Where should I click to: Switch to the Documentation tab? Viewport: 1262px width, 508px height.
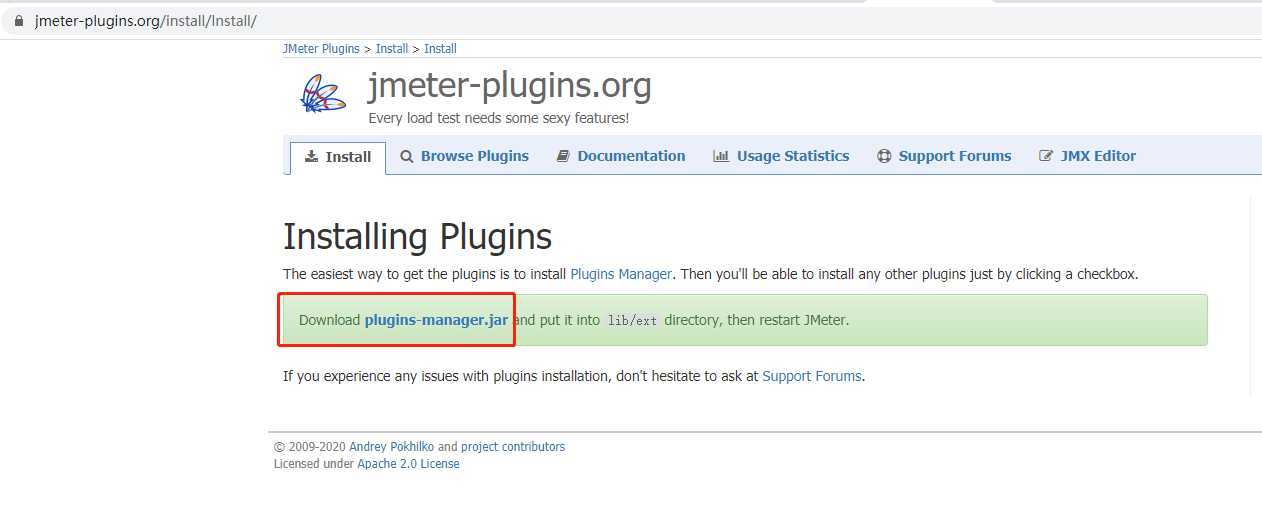(x=621, y=156)
